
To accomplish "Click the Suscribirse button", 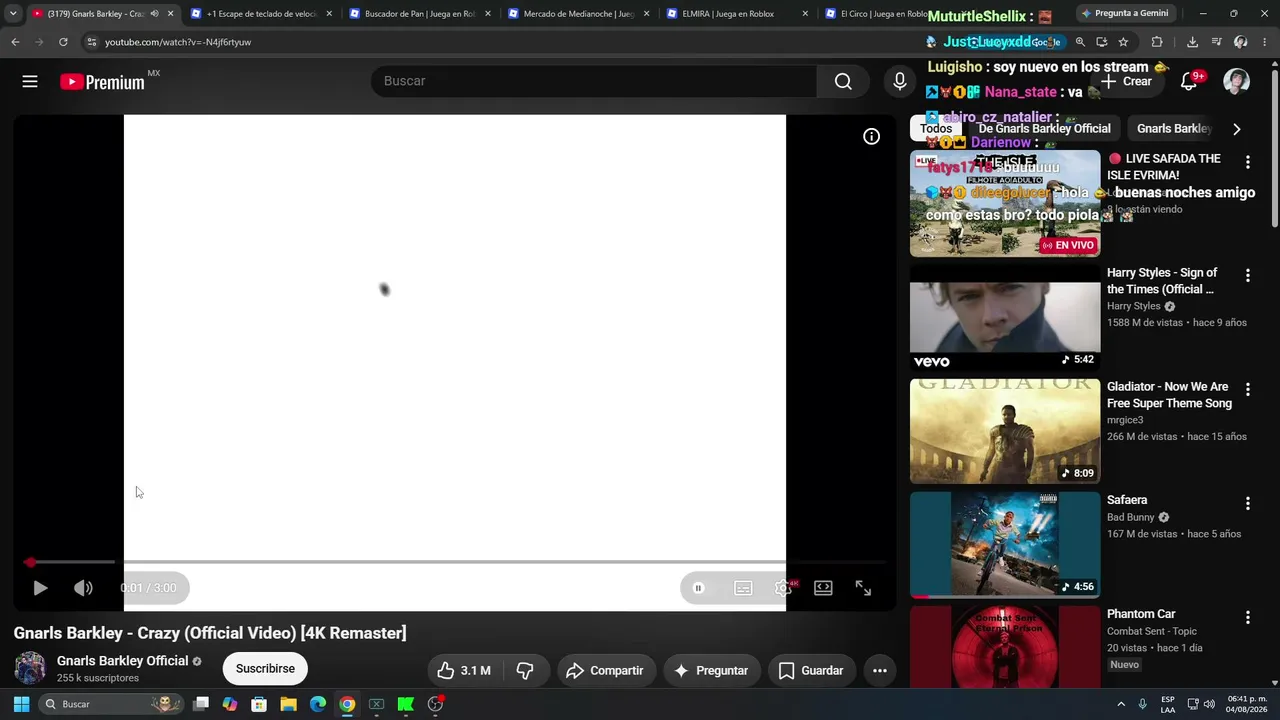I will (265, 669).
